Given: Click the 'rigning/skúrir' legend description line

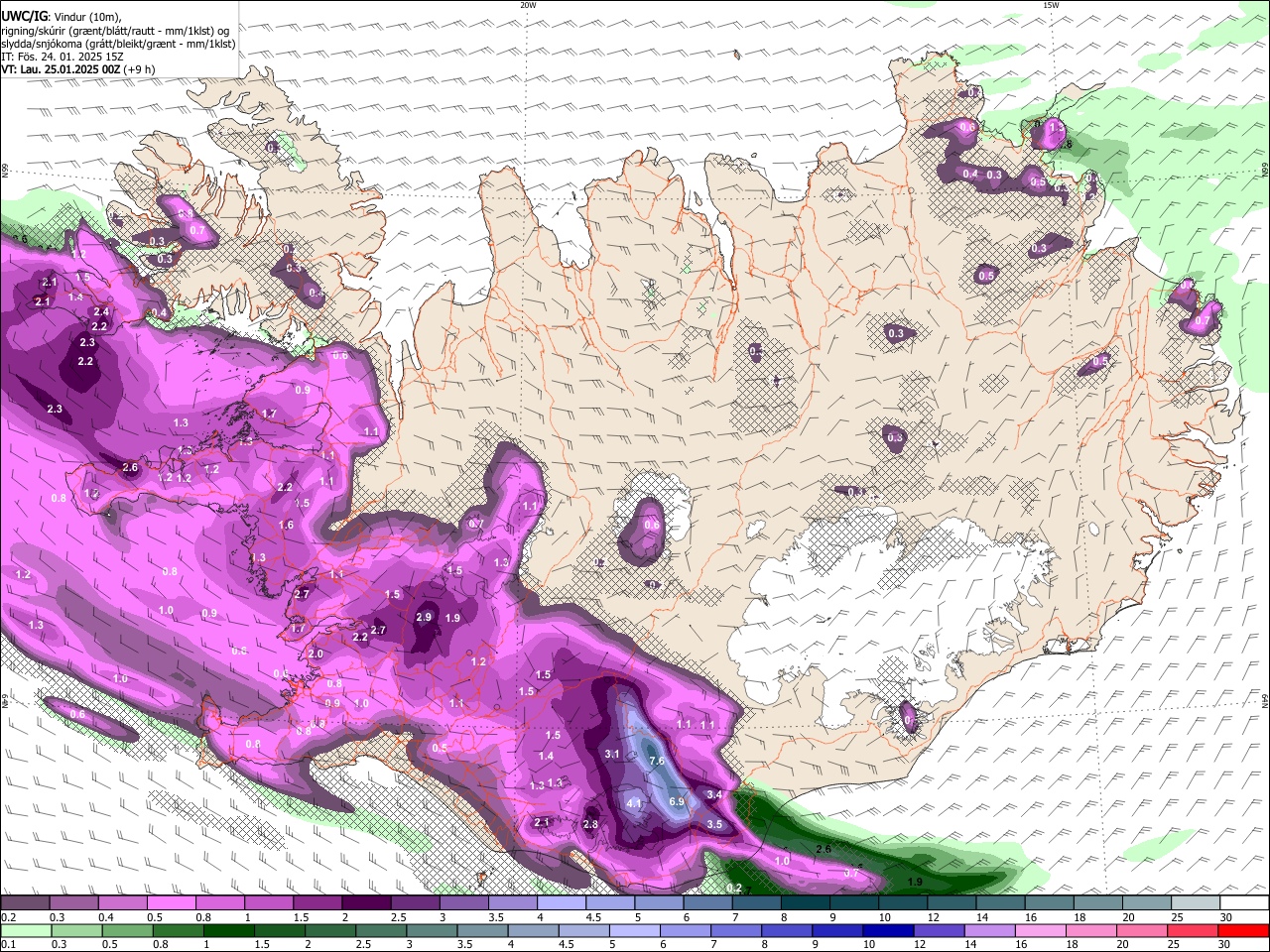Looking at the screenshot, I should coord(115,31).
